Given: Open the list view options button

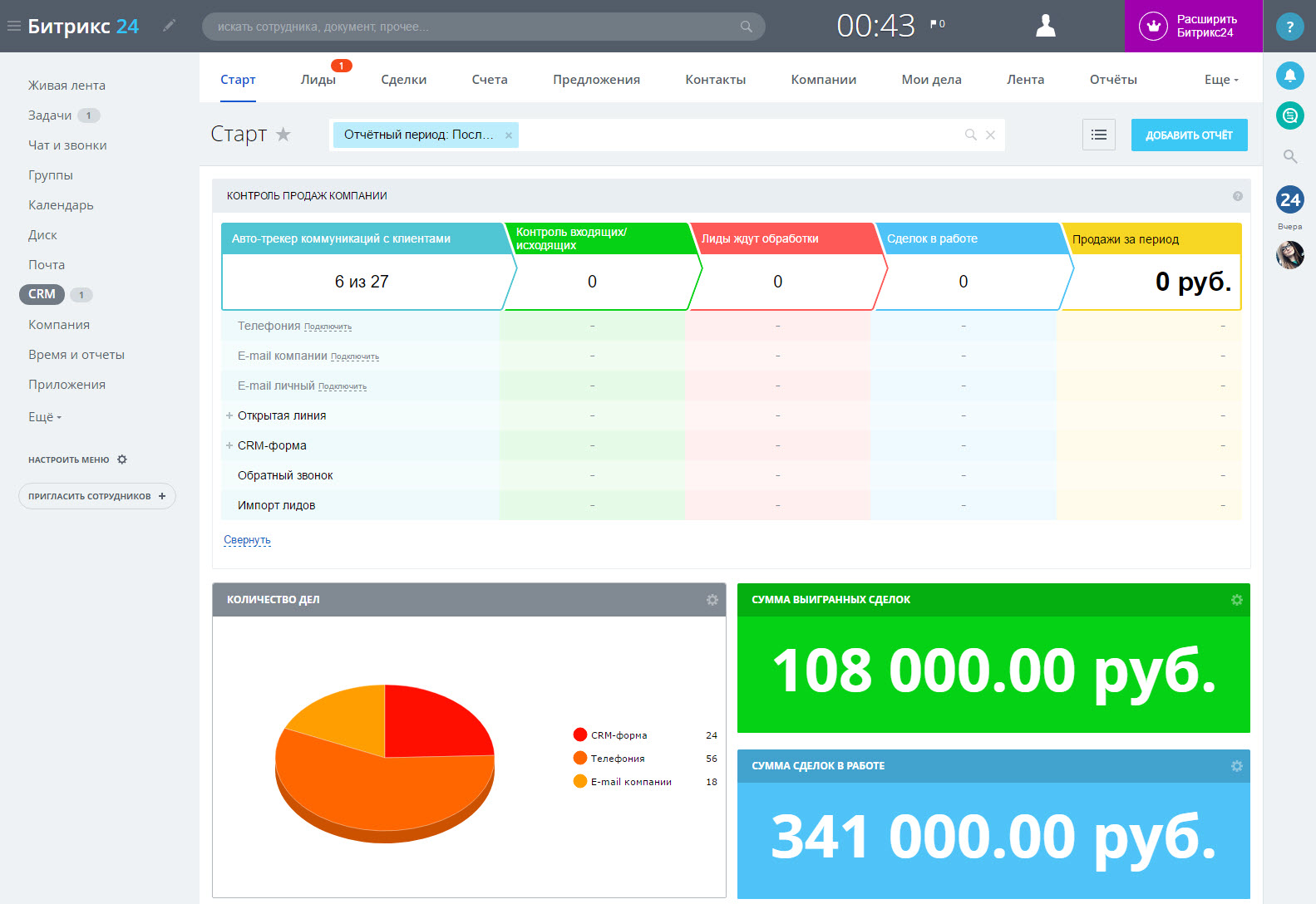Looking at the screenshot, I should pyautogui.click(x=1099, y=135).
